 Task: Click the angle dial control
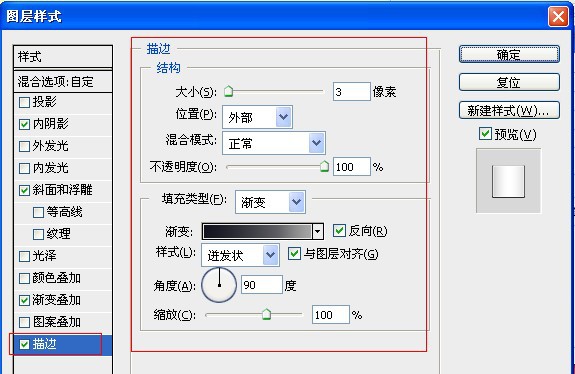(219, 285)
